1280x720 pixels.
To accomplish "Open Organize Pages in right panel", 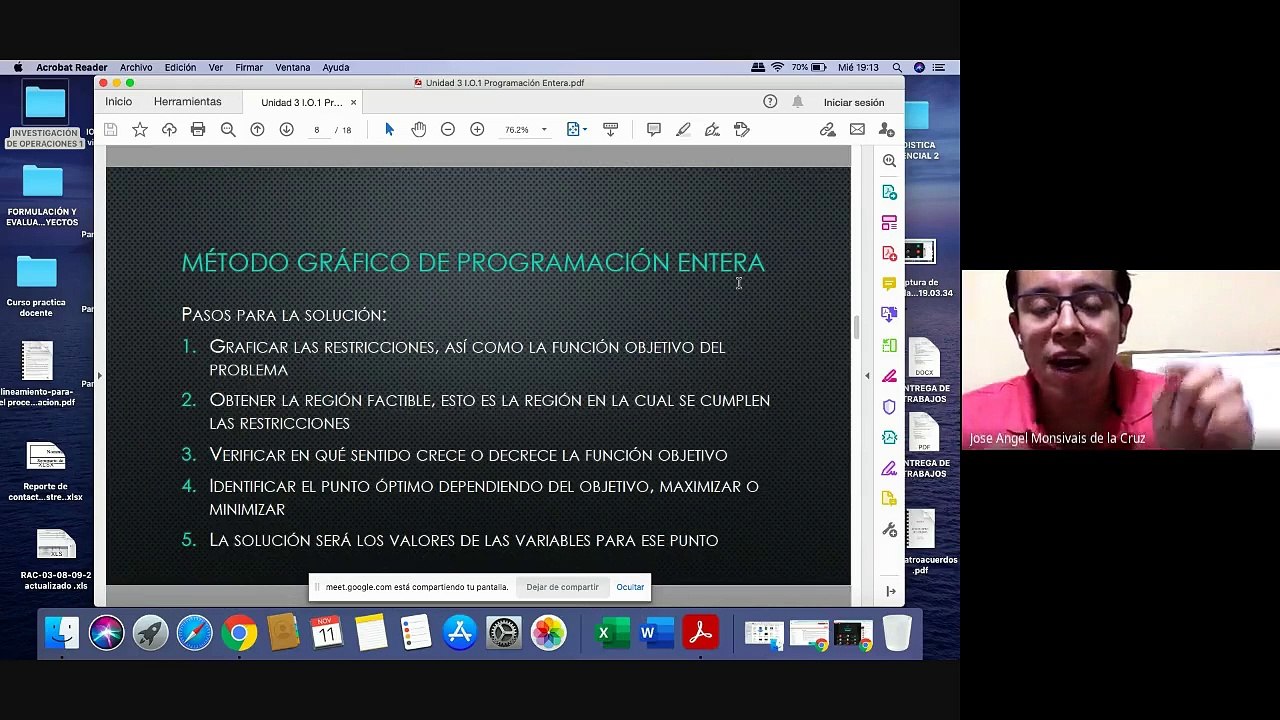I will pos(889,223).
